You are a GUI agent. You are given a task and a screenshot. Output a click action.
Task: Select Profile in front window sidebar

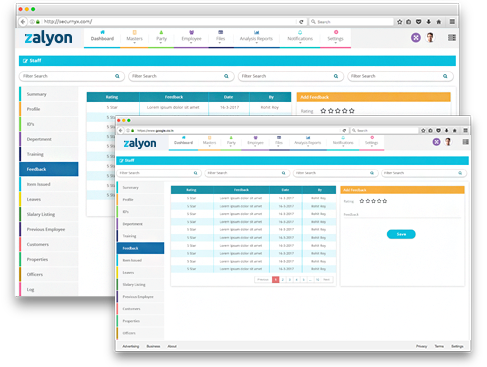click(140, 199)
